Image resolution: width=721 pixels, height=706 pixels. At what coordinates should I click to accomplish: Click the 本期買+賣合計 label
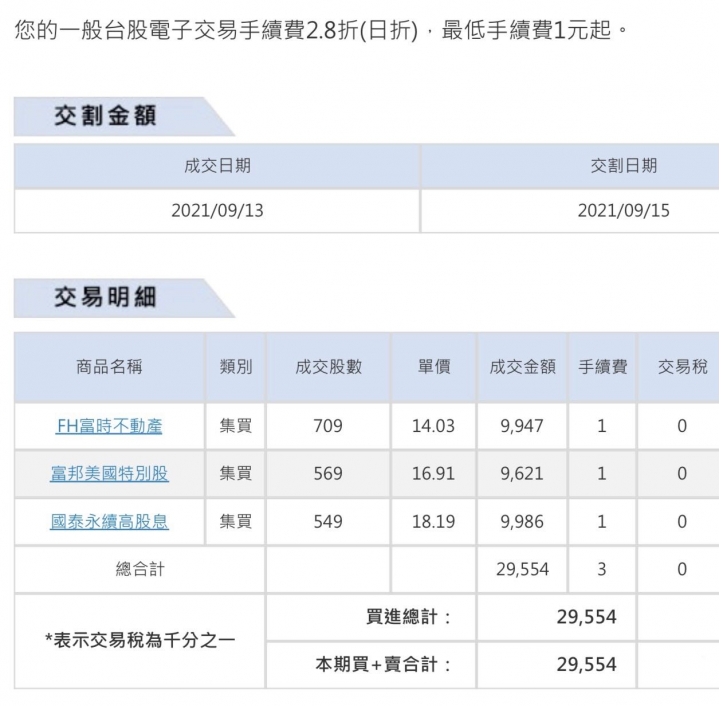pyautogui.click(x=383, y=665)
